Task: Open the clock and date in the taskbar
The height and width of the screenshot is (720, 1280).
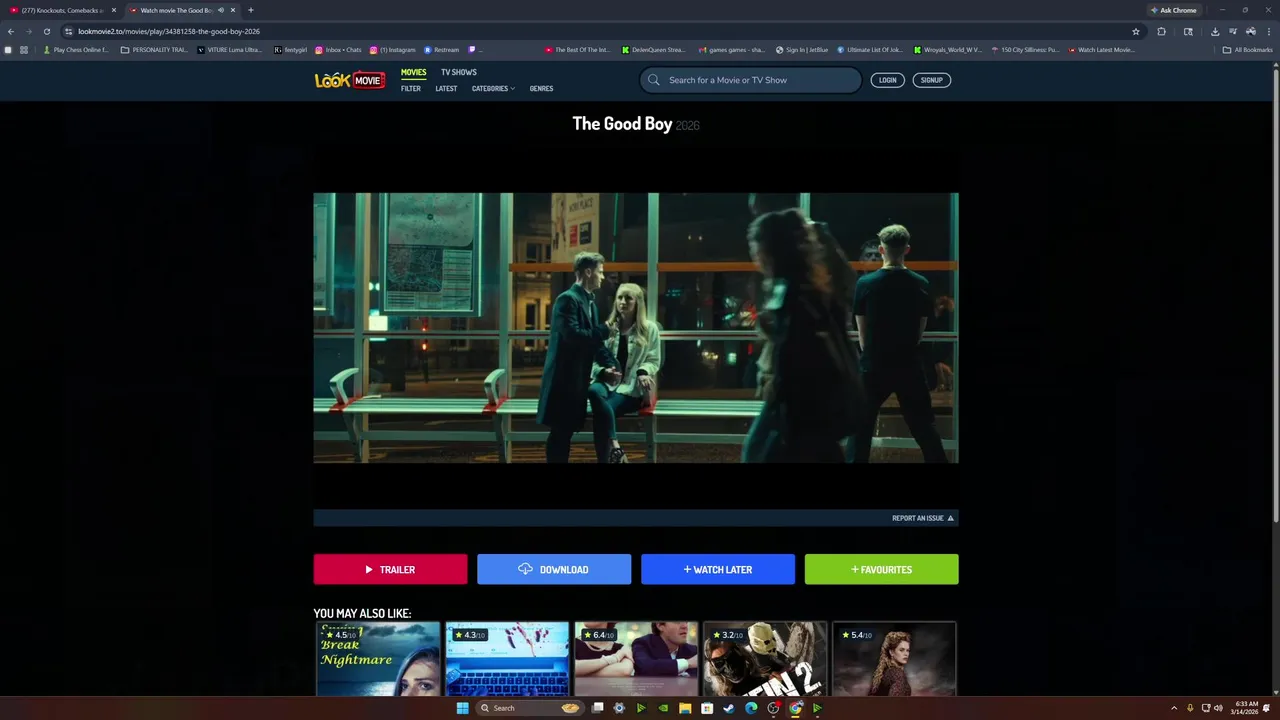Action: pos(1245,708)
